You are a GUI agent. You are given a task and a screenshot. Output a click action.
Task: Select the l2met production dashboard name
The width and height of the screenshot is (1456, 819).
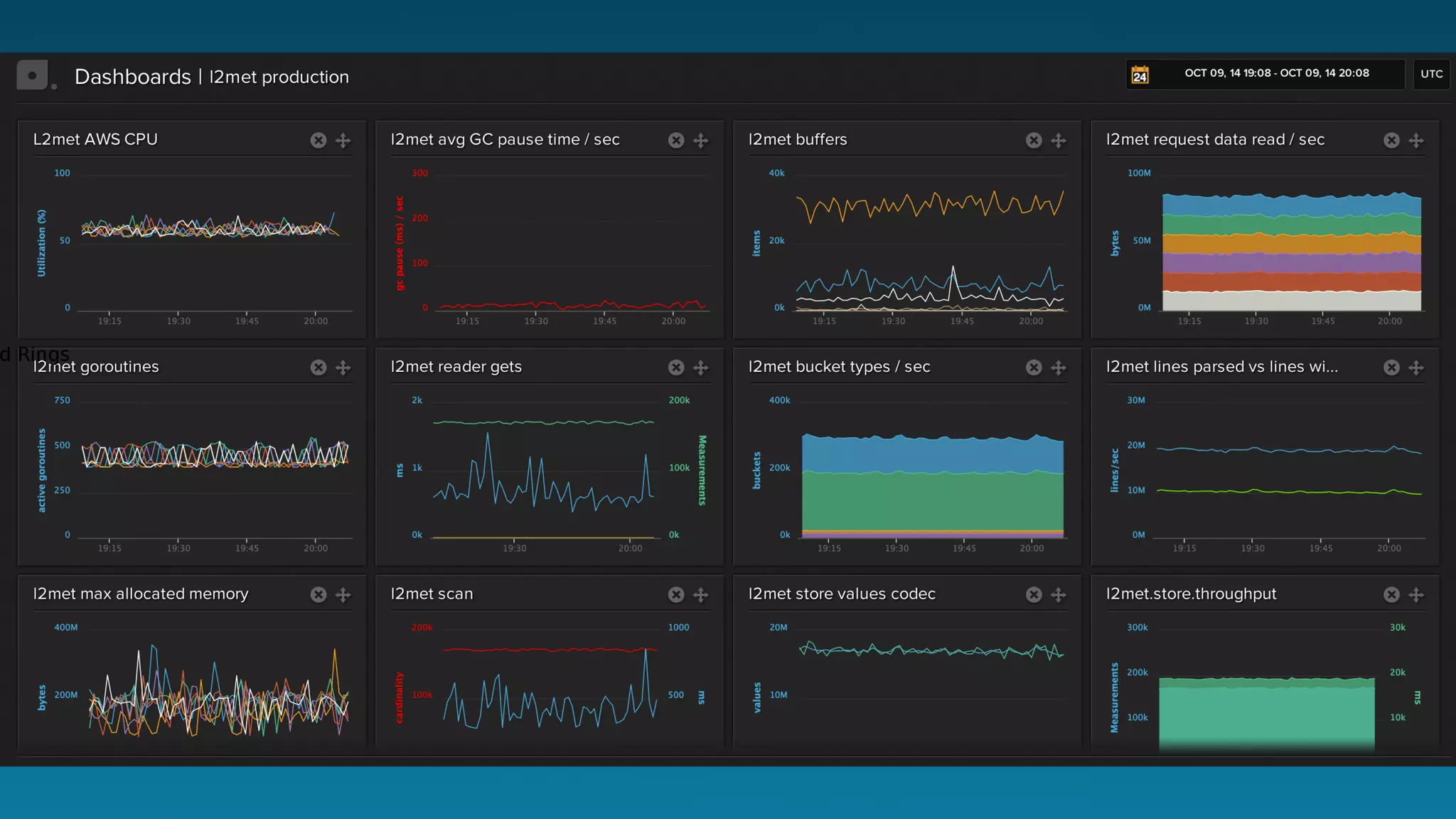coord(279,77)
